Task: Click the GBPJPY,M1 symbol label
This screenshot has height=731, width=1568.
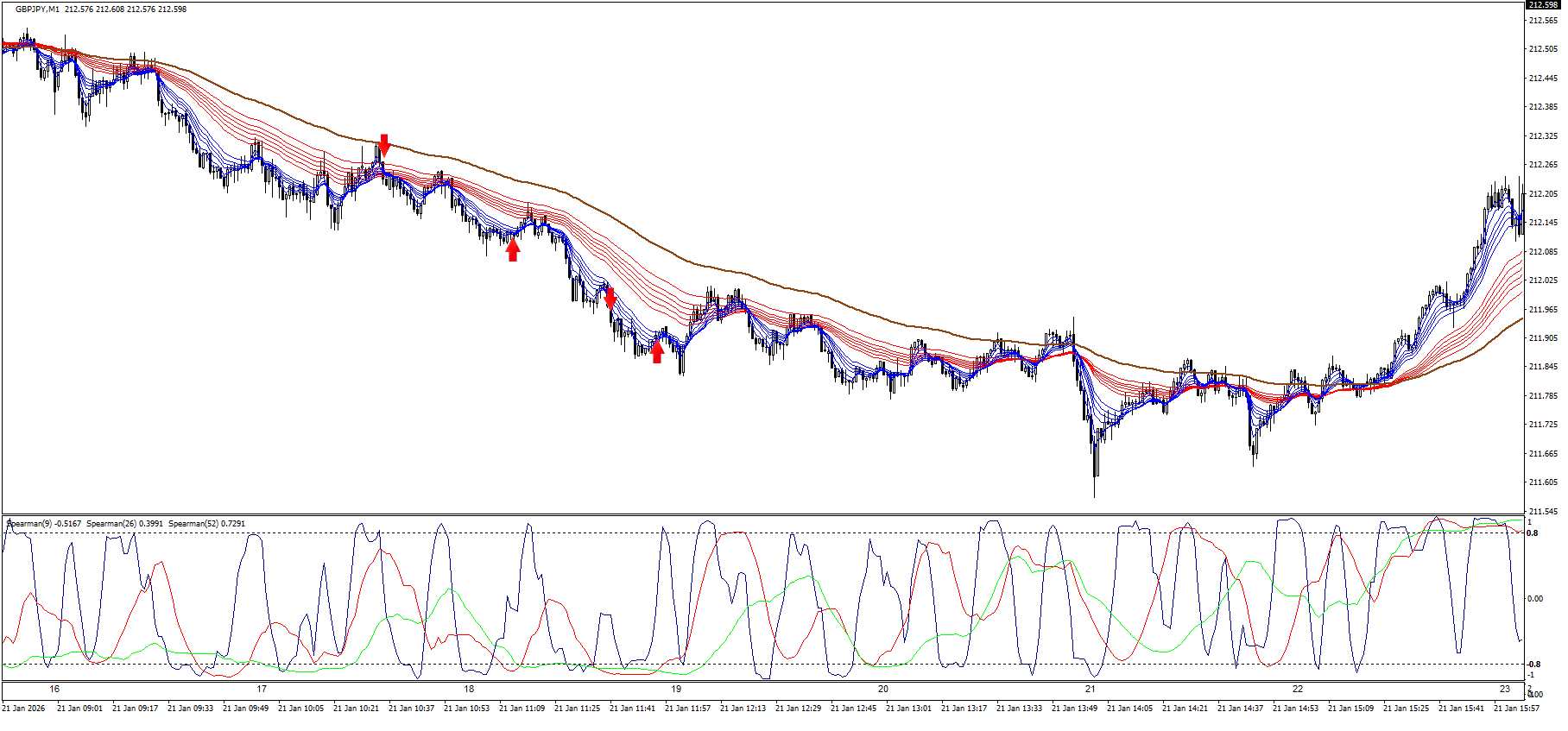Action: (38, 9)
